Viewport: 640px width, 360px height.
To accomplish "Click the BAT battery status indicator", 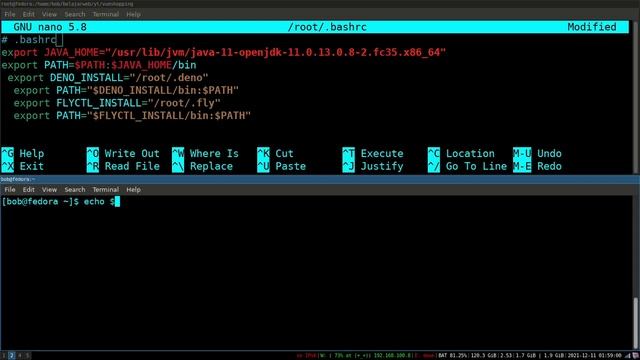I will click(x=453, y=356).
